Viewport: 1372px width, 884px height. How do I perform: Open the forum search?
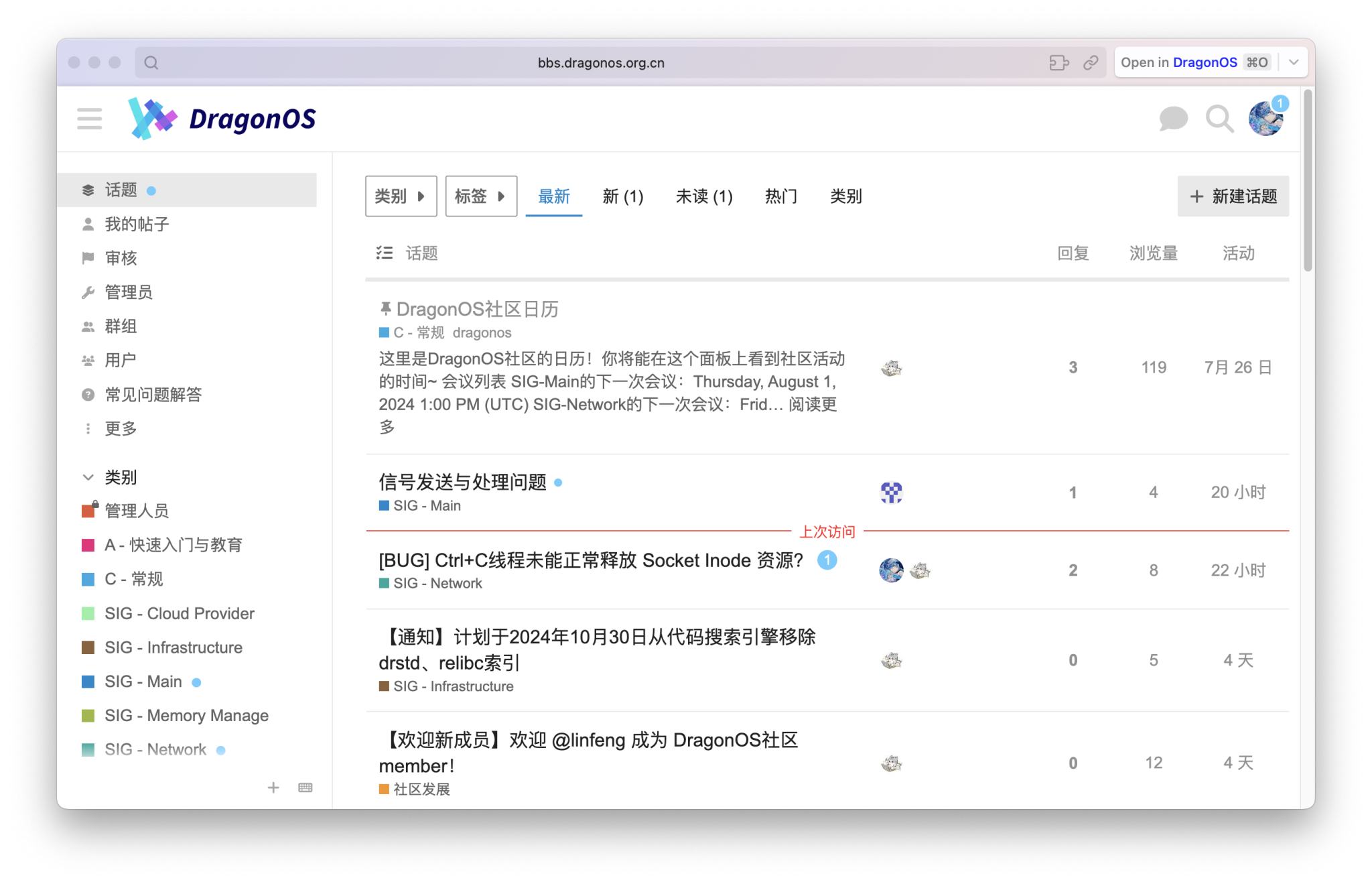click(1220, 119)
